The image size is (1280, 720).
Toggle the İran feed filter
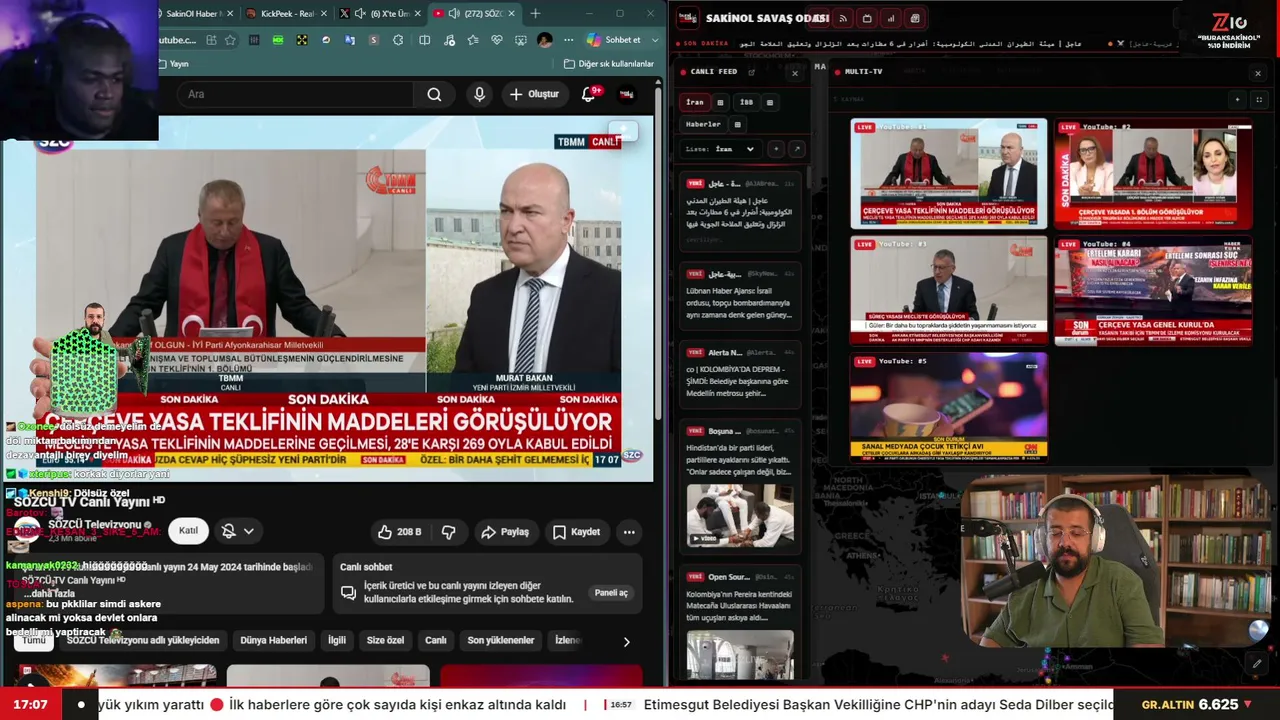[x=695, y=102]
